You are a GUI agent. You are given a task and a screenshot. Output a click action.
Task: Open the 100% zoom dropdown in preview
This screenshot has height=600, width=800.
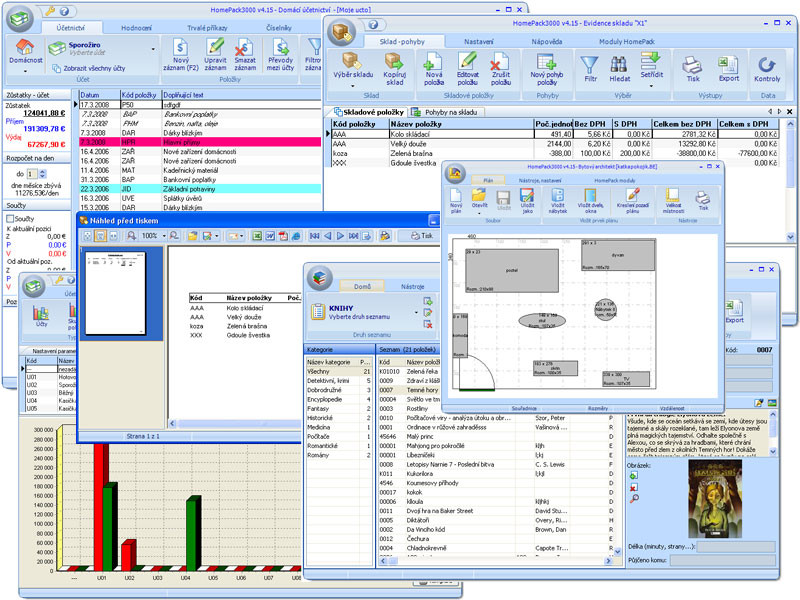(164, 236)
